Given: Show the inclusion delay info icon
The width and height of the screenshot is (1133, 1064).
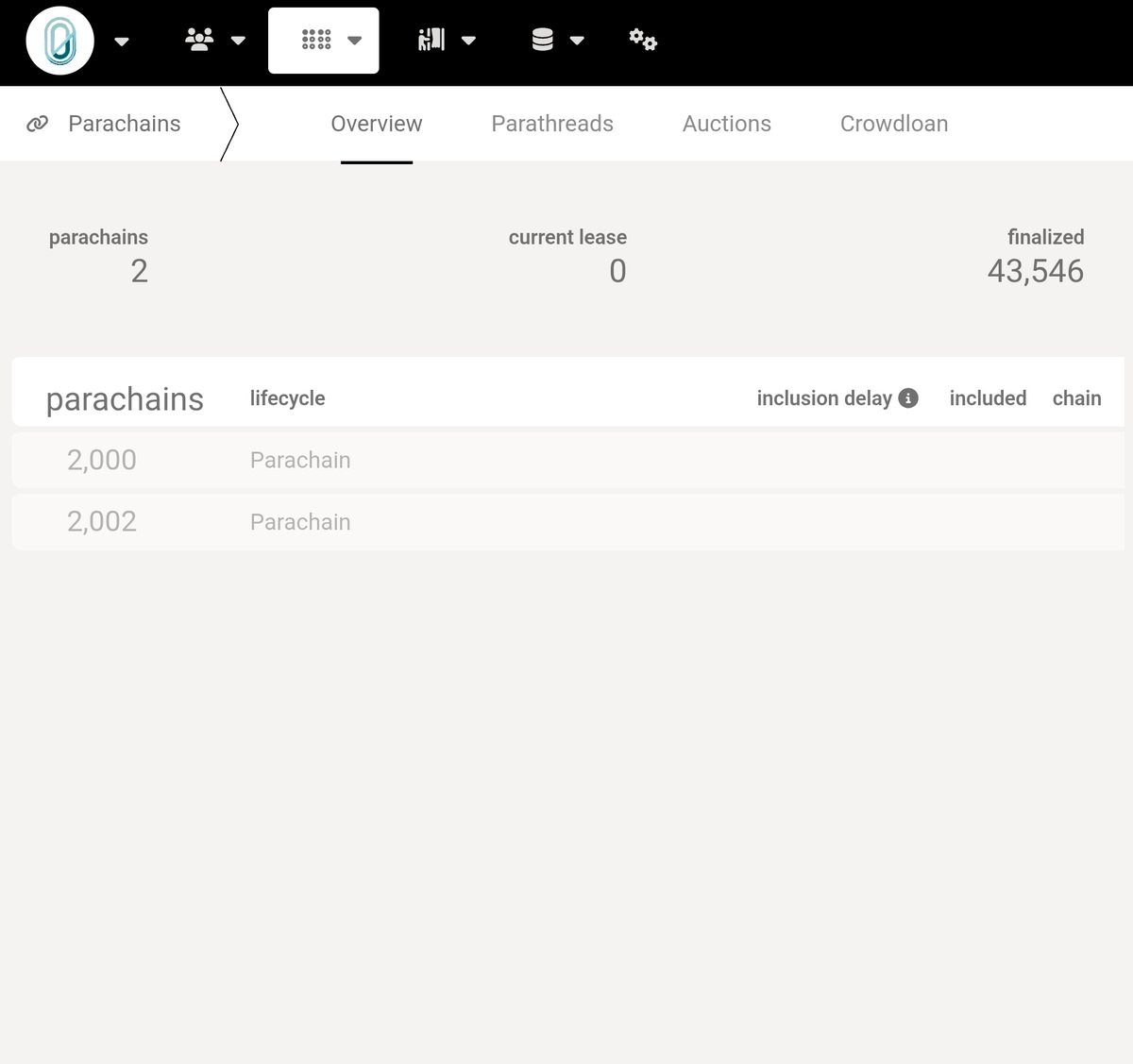Looking at the screenshot, I should pos(908,398).
